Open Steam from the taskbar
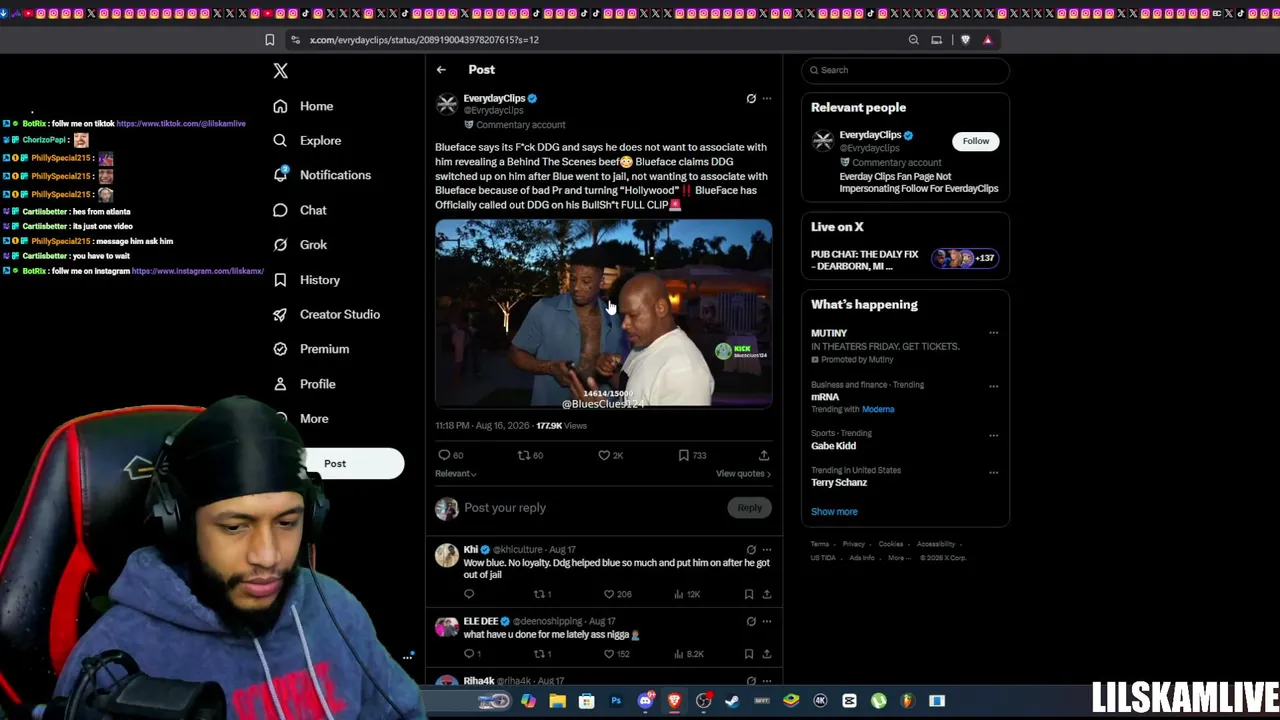 click(x=733, y=701)
